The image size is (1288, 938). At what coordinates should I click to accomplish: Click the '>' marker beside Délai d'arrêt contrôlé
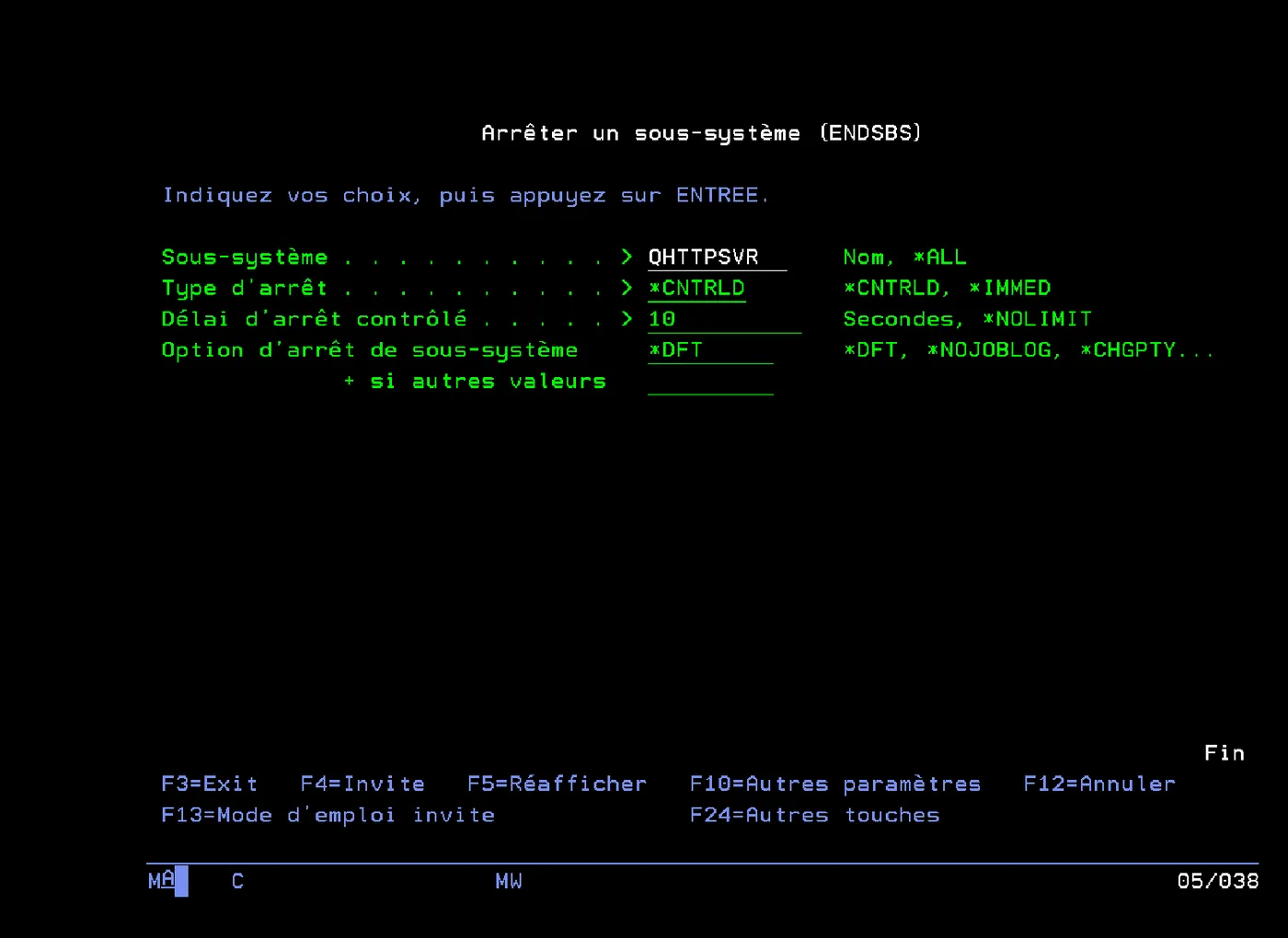coord(627,319)
